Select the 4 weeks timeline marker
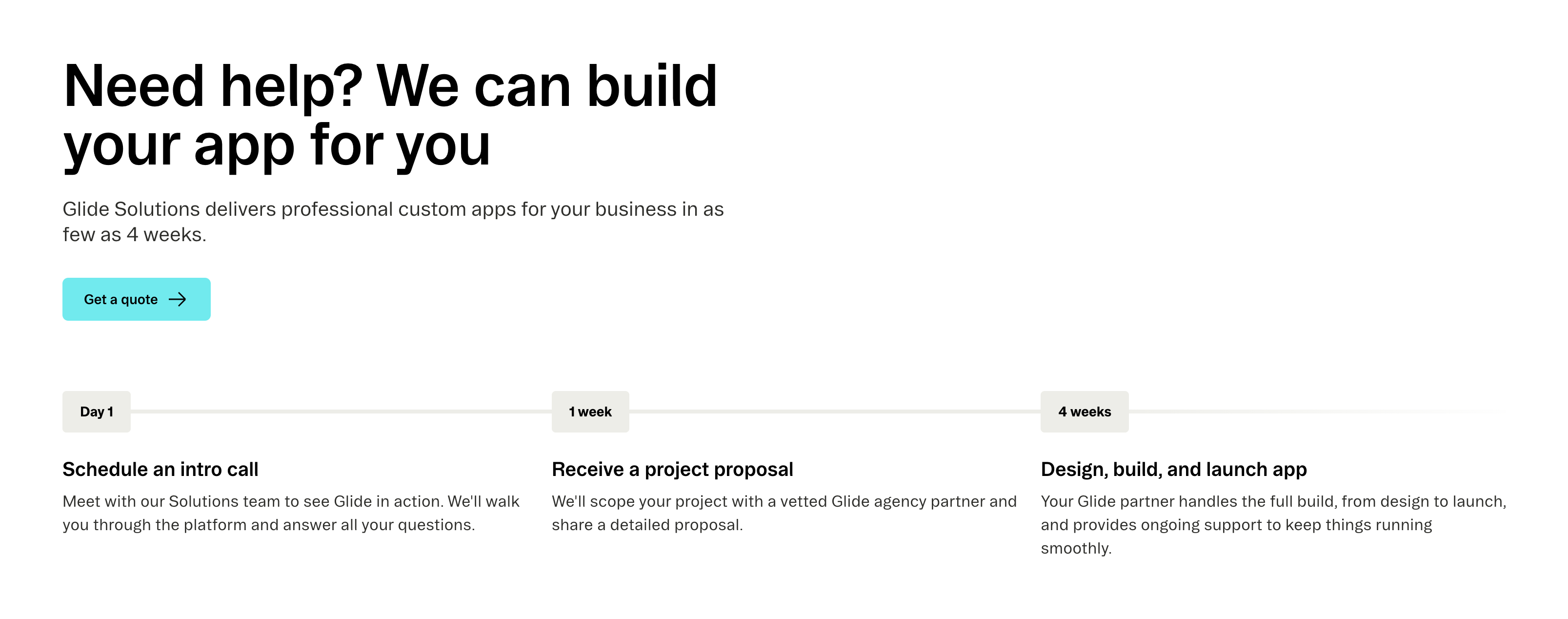Viewport: 1568px width, 619px height. coord(1084,412)
